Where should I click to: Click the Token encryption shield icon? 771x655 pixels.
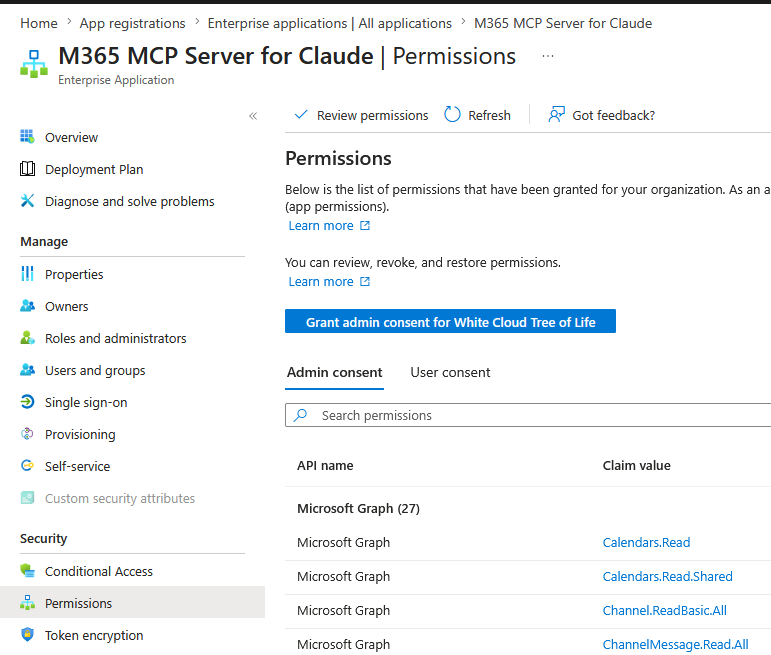coord(28,634)
